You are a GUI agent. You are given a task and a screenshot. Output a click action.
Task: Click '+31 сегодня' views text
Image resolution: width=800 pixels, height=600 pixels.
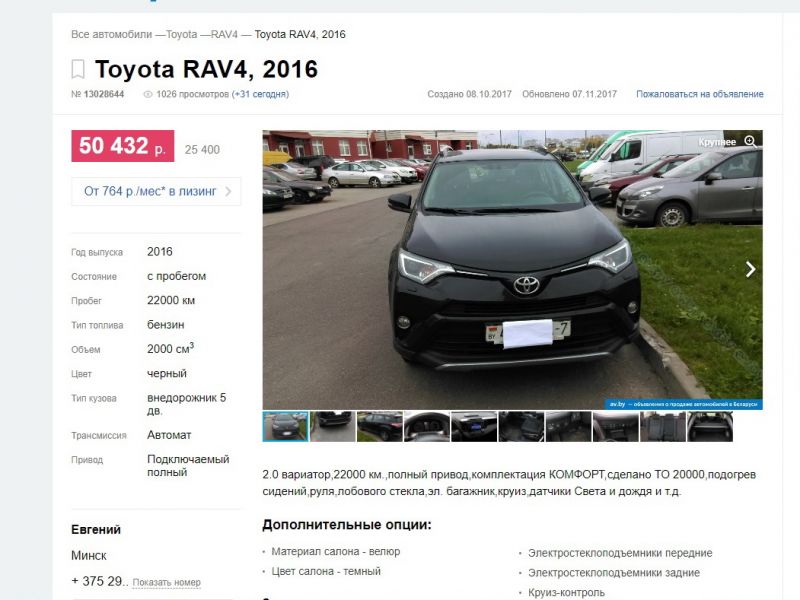pyautogui.click(x=260, y=94)
